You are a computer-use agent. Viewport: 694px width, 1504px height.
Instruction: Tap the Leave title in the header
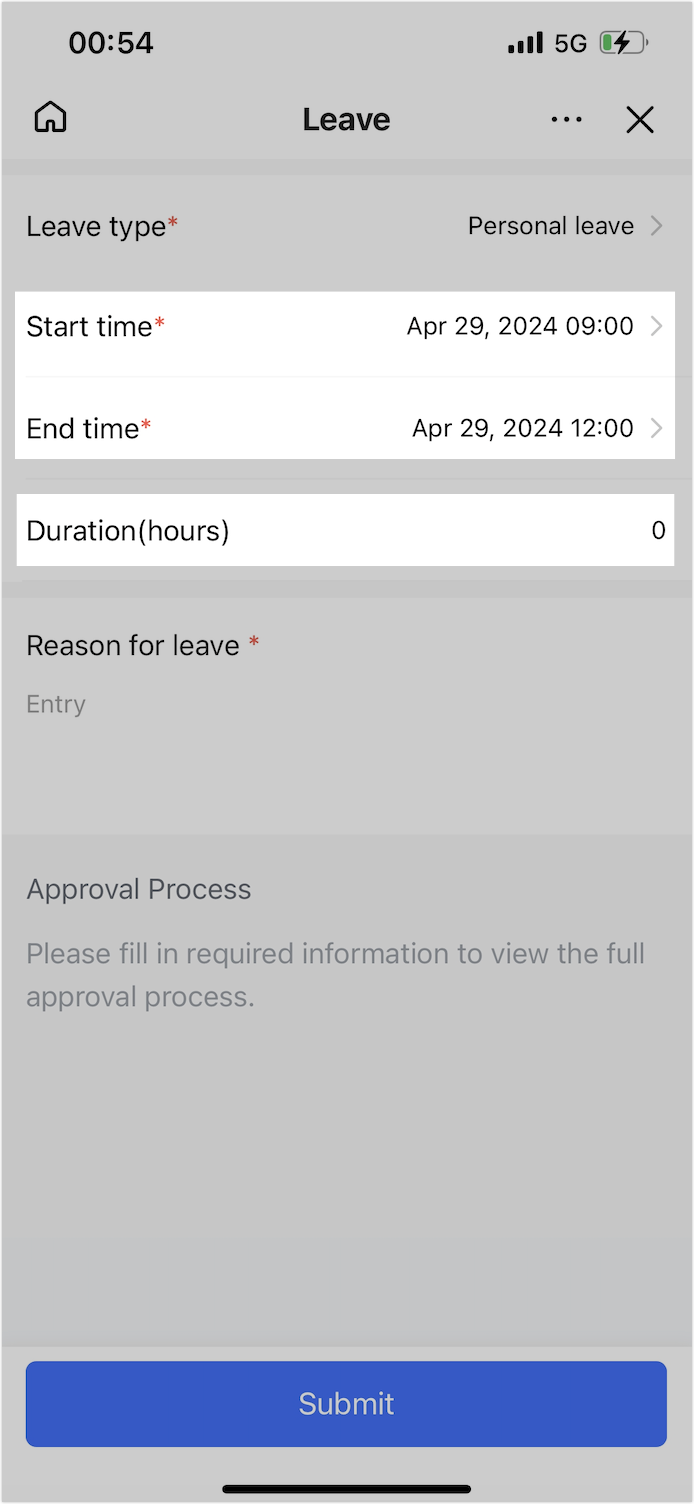pos(346,119)
